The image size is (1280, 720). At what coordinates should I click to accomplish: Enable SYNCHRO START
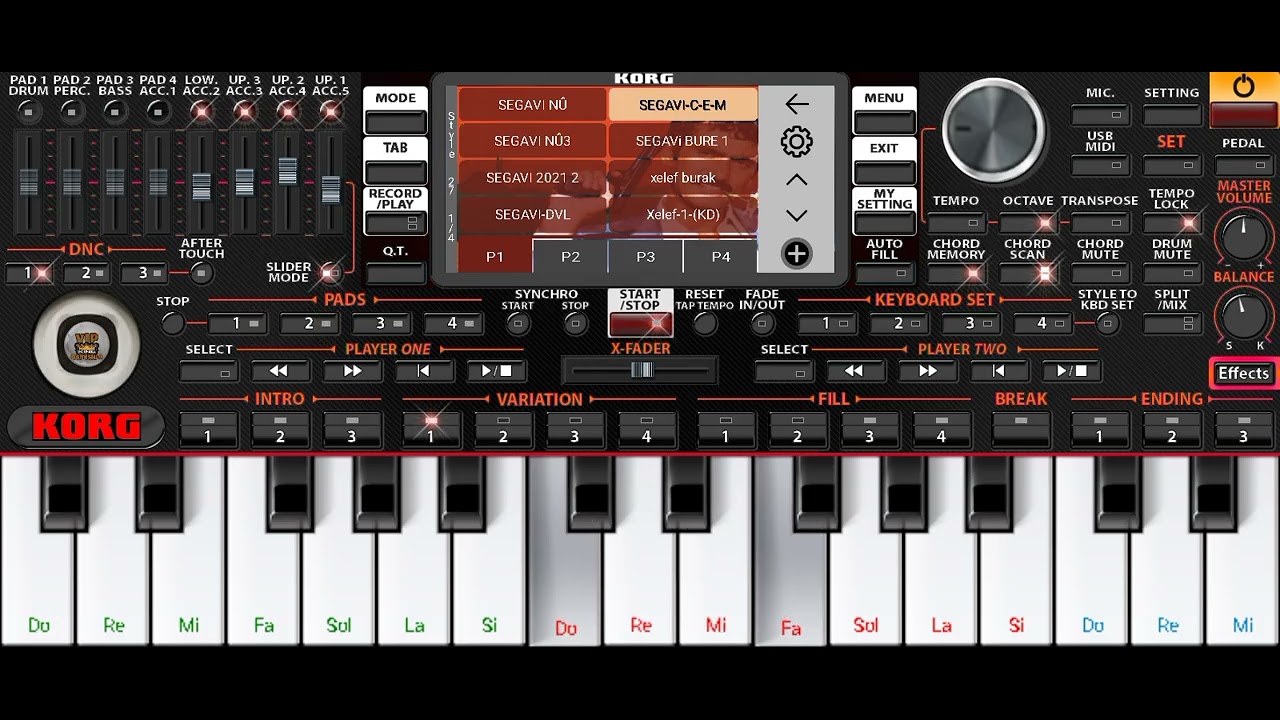click(518, 323)
